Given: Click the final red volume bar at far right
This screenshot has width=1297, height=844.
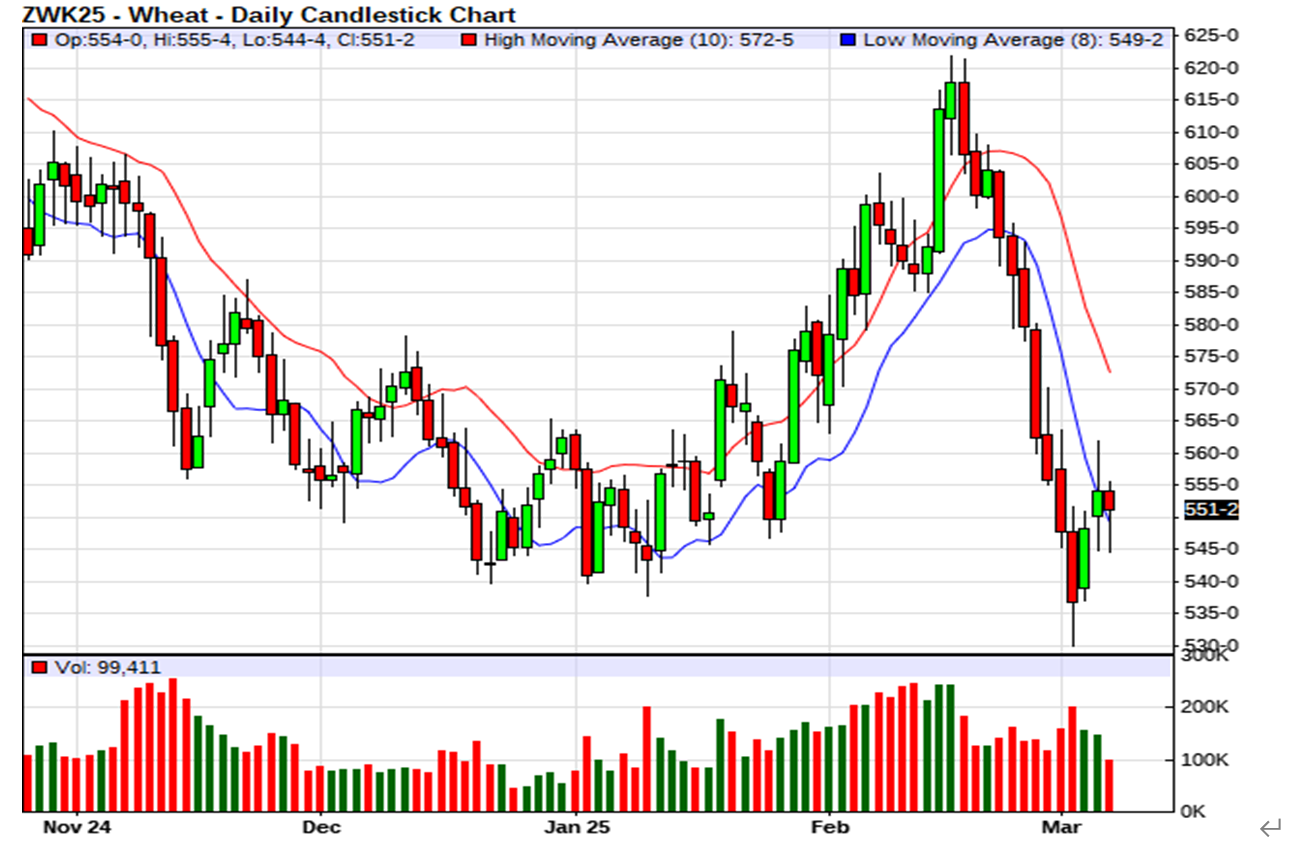Looking at the screenshot, I should pyautogui.click(x=1109, y=785).
